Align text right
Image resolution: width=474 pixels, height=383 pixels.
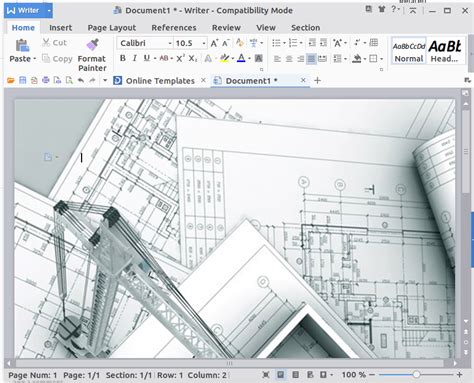[x=300, y=59]
